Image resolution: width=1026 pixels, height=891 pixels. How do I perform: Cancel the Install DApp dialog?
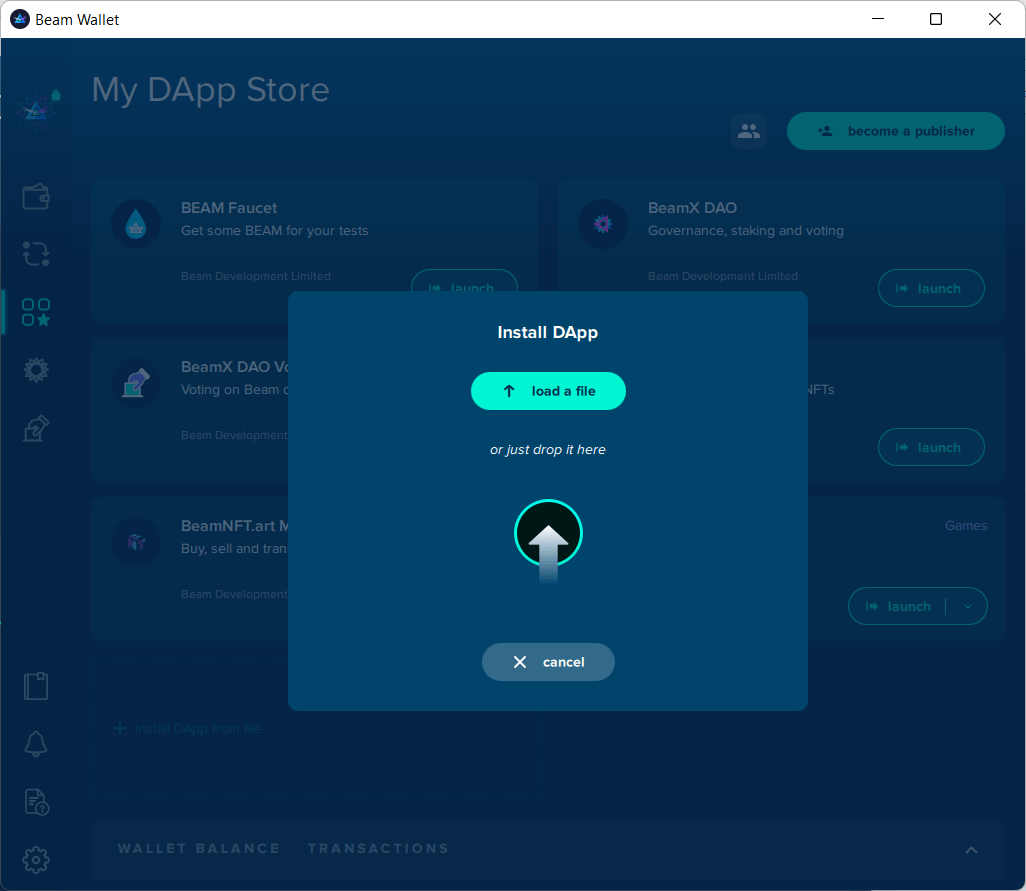(548, 662)
